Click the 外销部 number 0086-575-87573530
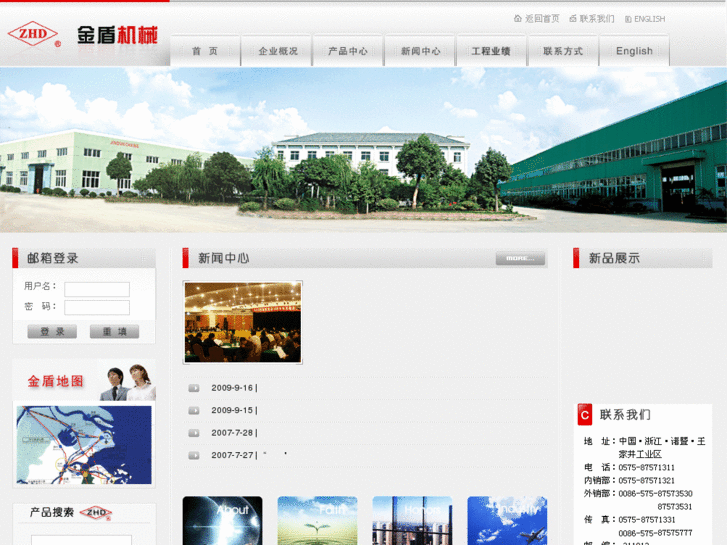Viewport: 727px width, 545px height. [x=655, y=494]
